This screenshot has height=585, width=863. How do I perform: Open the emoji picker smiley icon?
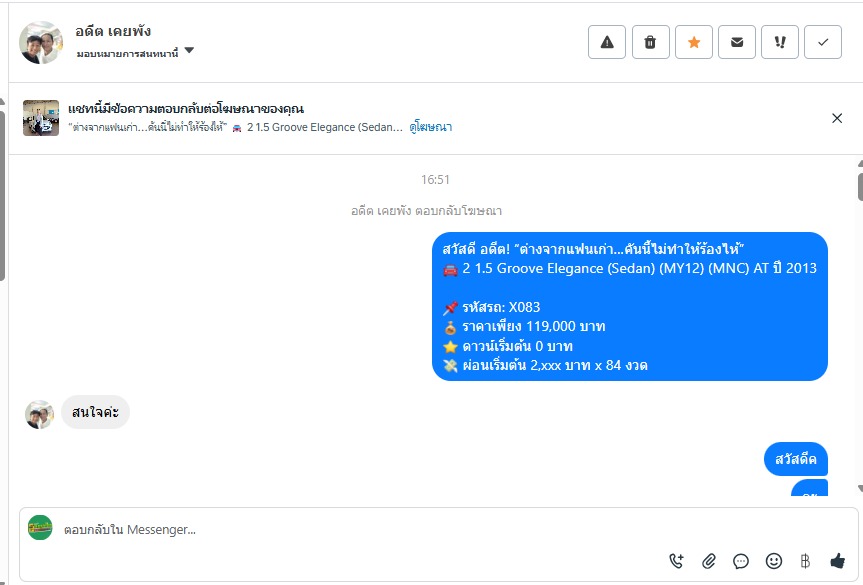pos(773,561)
